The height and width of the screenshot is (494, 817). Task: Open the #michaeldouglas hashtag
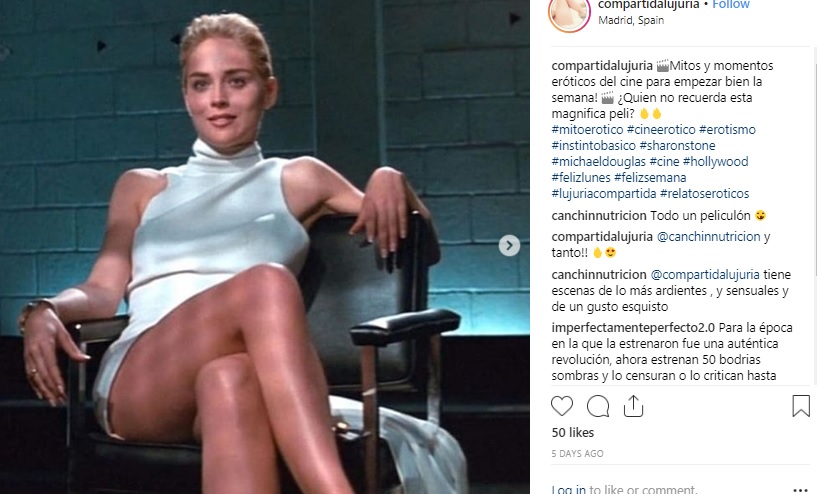[x=598, y=162]
